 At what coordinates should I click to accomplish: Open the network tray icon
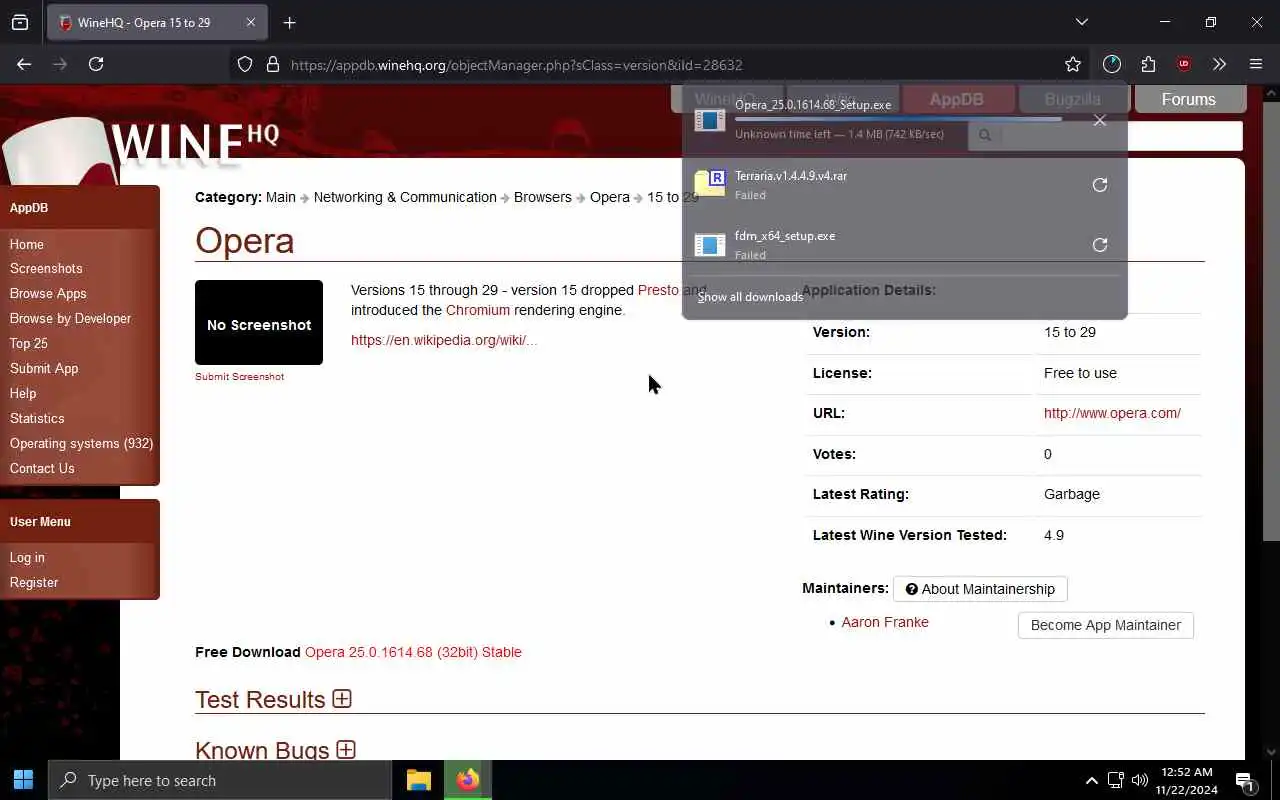[1116, 780]
